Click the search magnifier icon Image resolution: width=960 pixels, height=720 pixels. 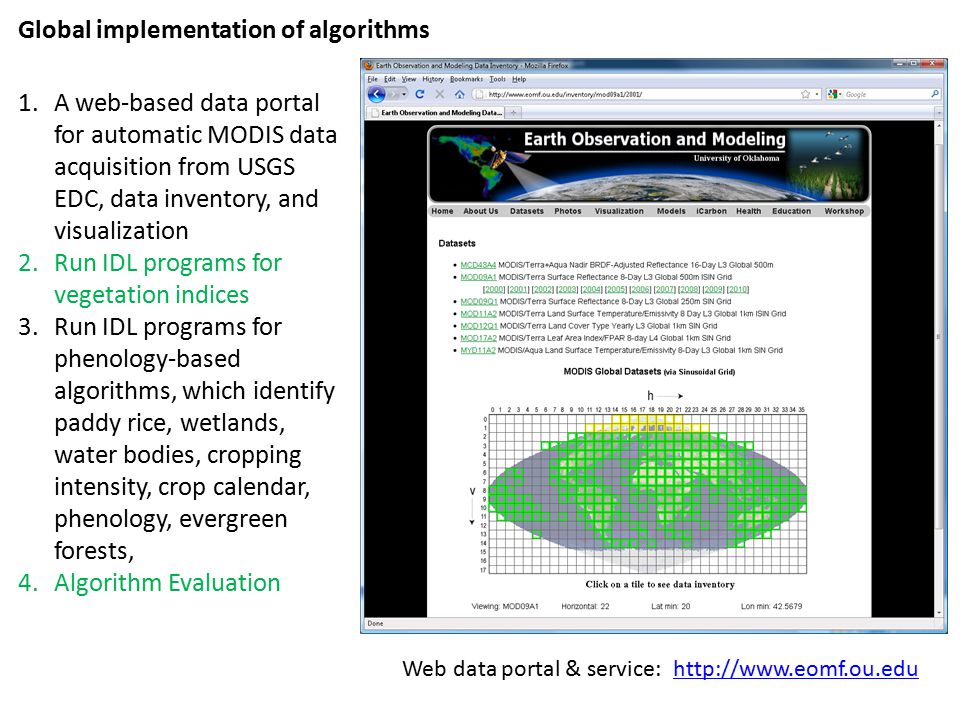(935, 94)
